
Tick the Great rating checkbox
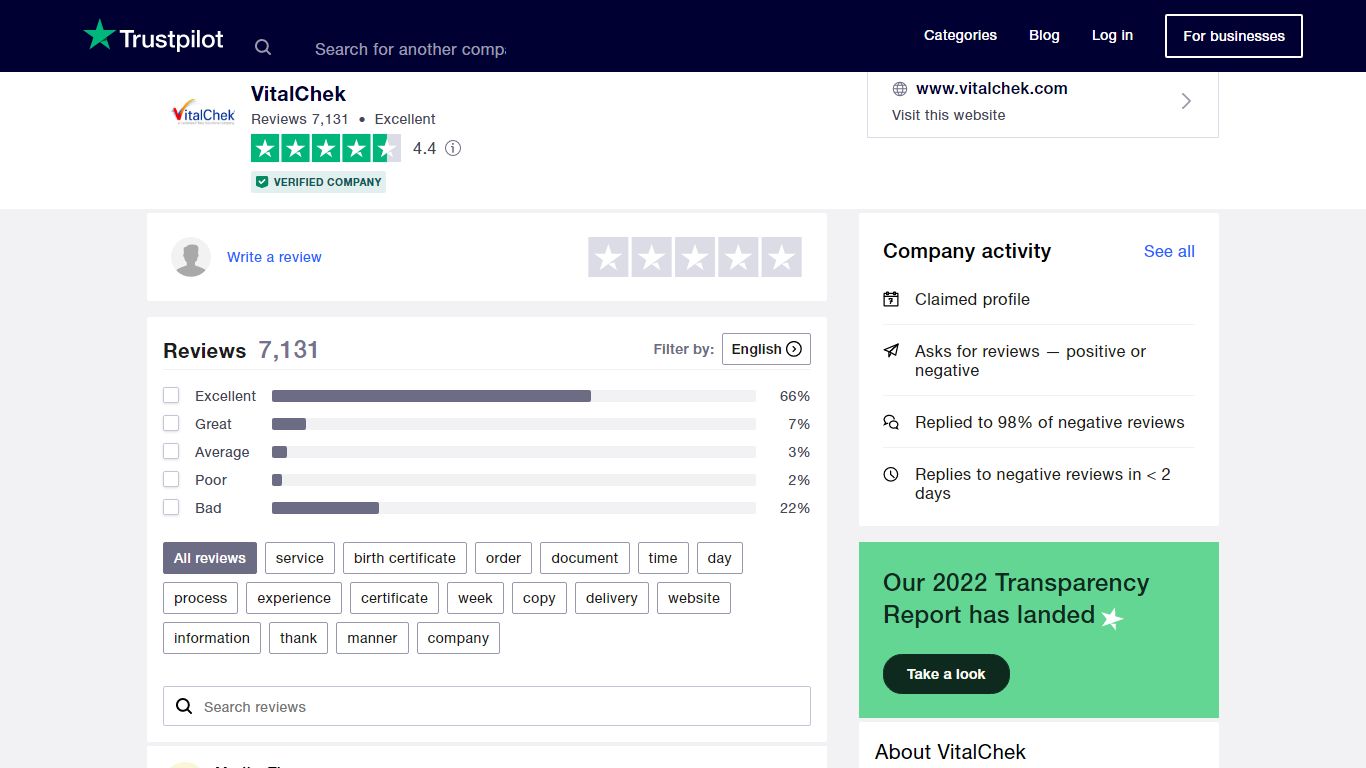tap(171, 424)
